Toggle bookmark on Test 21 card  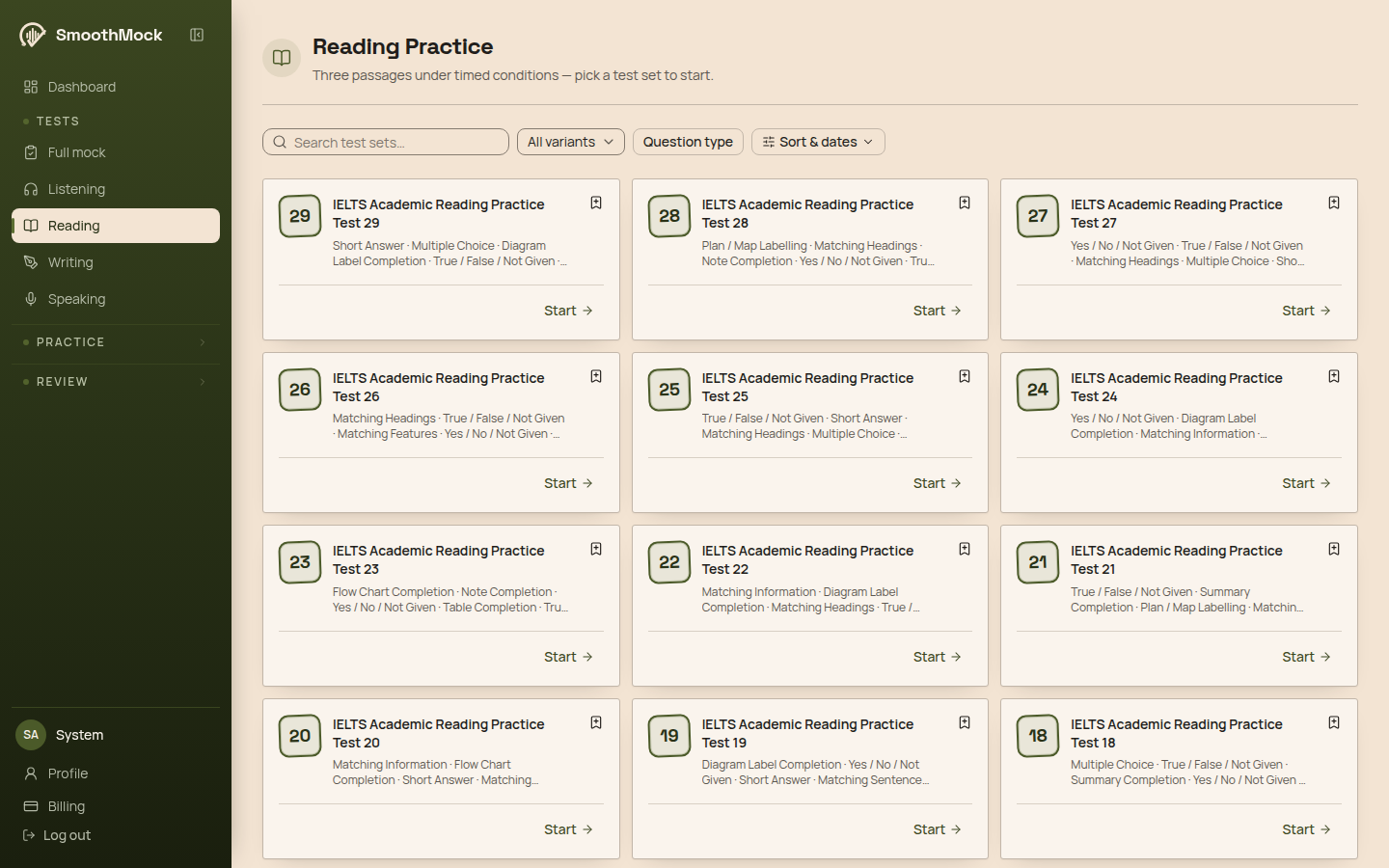click(x=1334, y=549)
